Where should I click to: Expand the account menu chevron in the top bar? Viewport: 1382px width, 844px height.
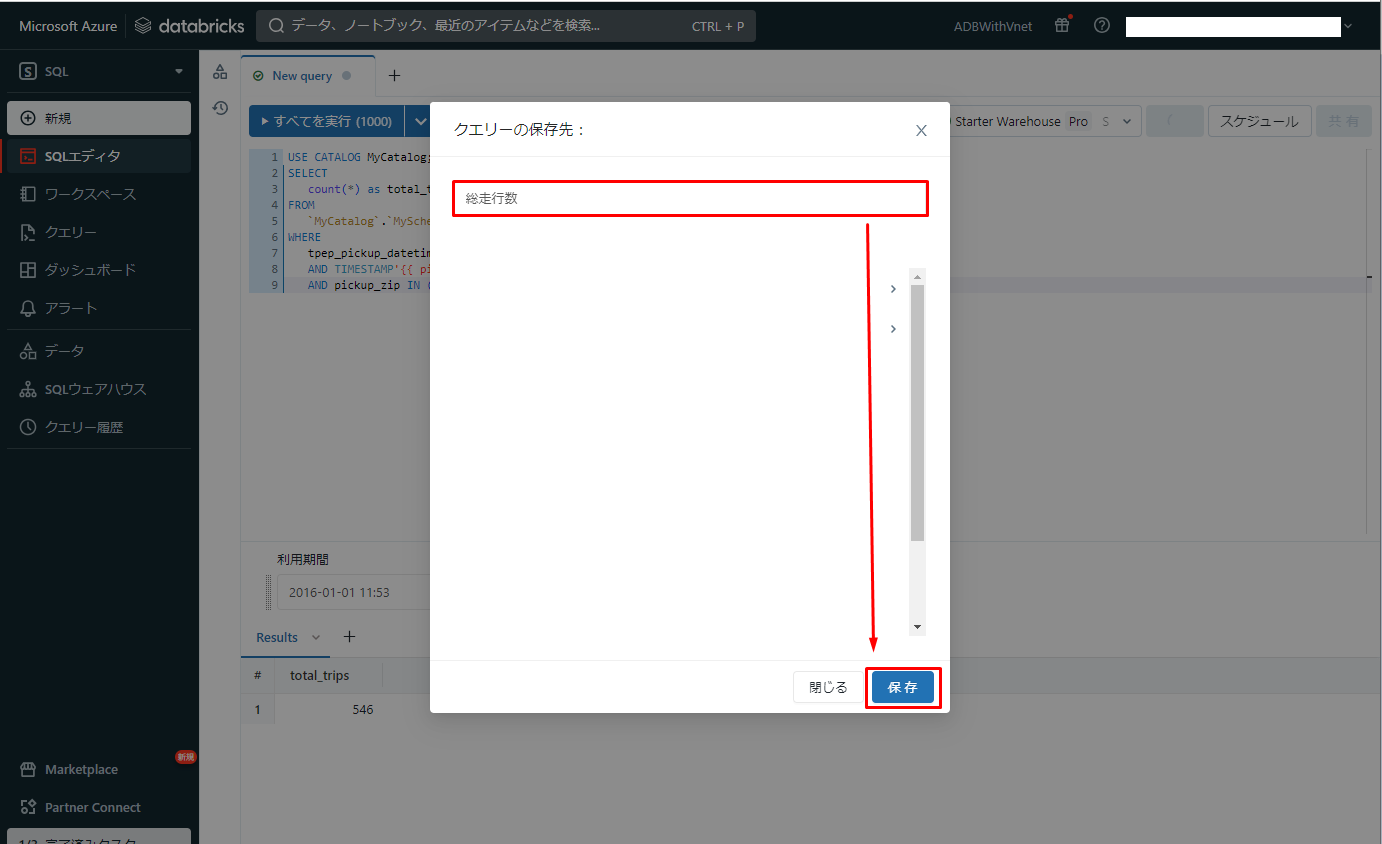coord(1348,26)
